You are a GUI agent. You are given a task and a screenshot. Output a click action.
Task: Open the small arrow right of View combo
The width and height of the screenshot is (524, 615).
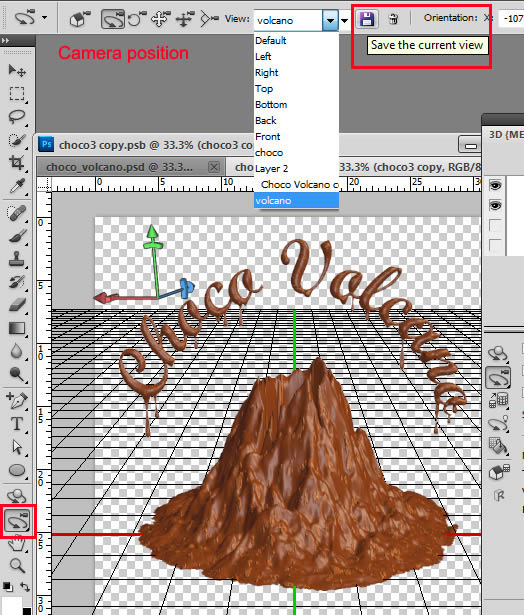(344, 20)
